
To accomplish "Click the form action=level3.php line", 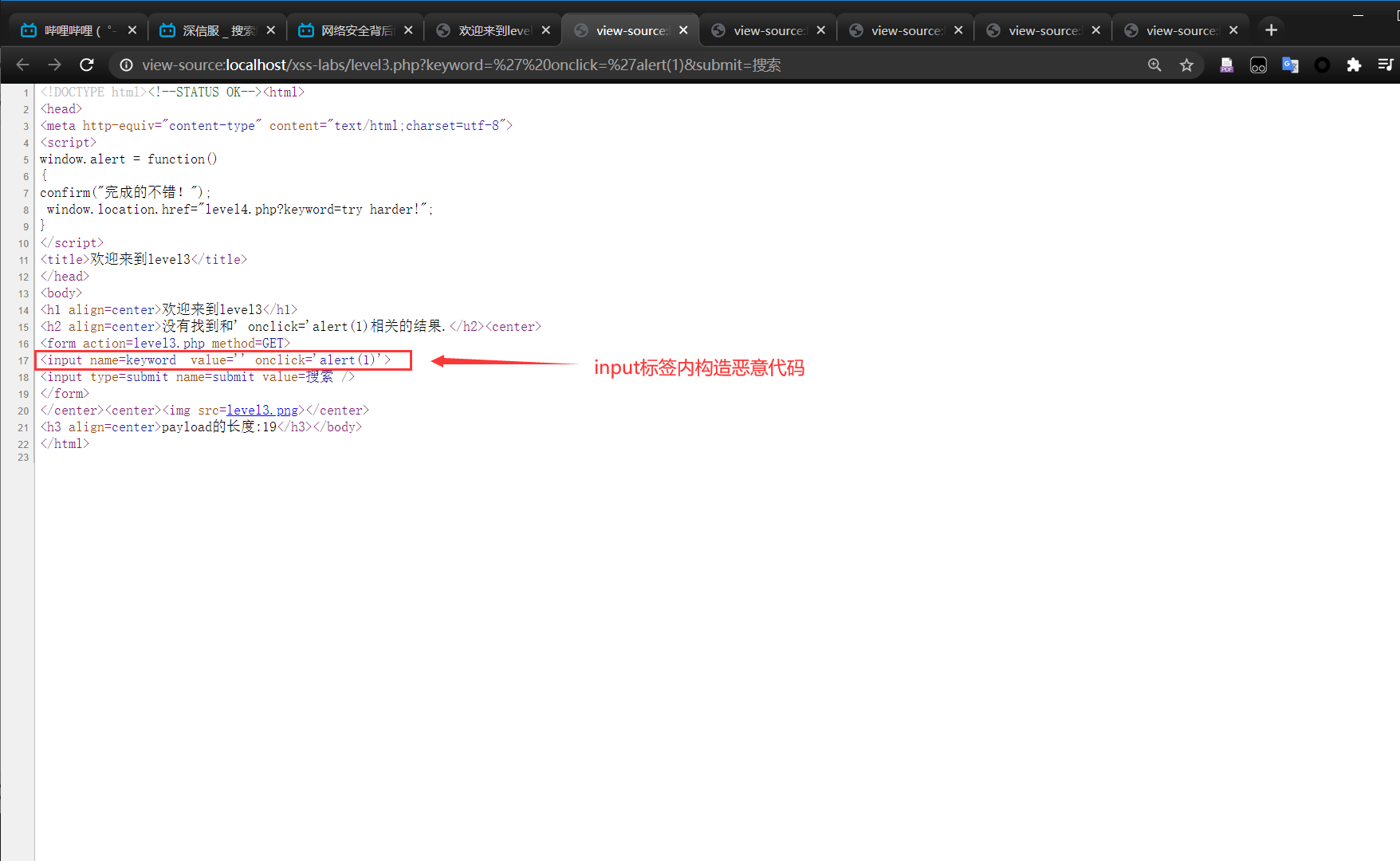I will 165,344.
